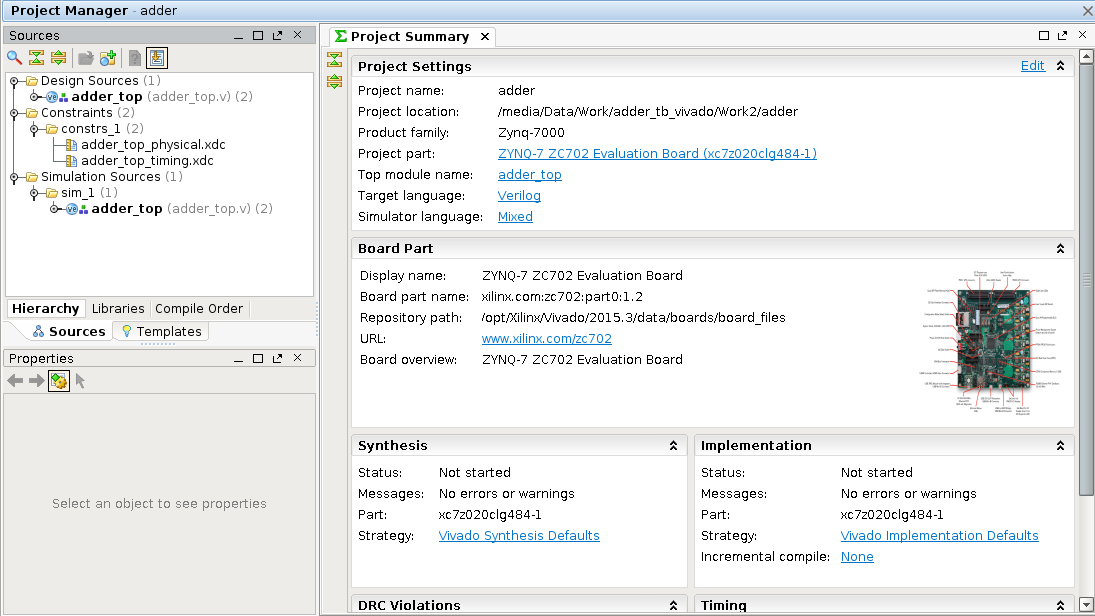Open the Templates tab
The width and height of the screenshot is (1095, 616).
(x=161, y=332)
